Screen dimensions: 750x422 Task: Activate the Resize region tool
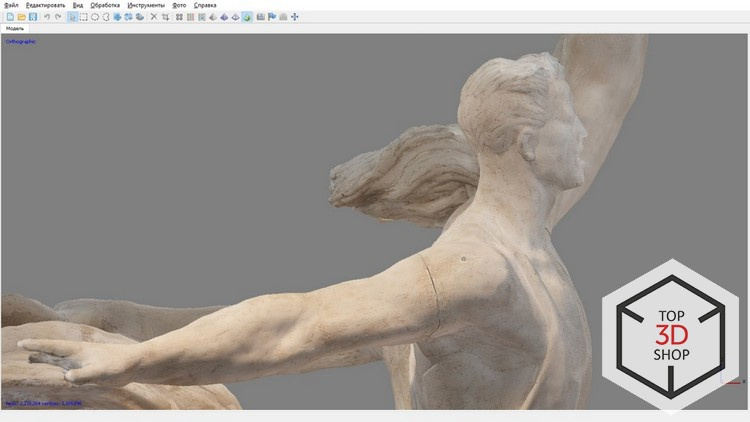click(x=117, y=17)
